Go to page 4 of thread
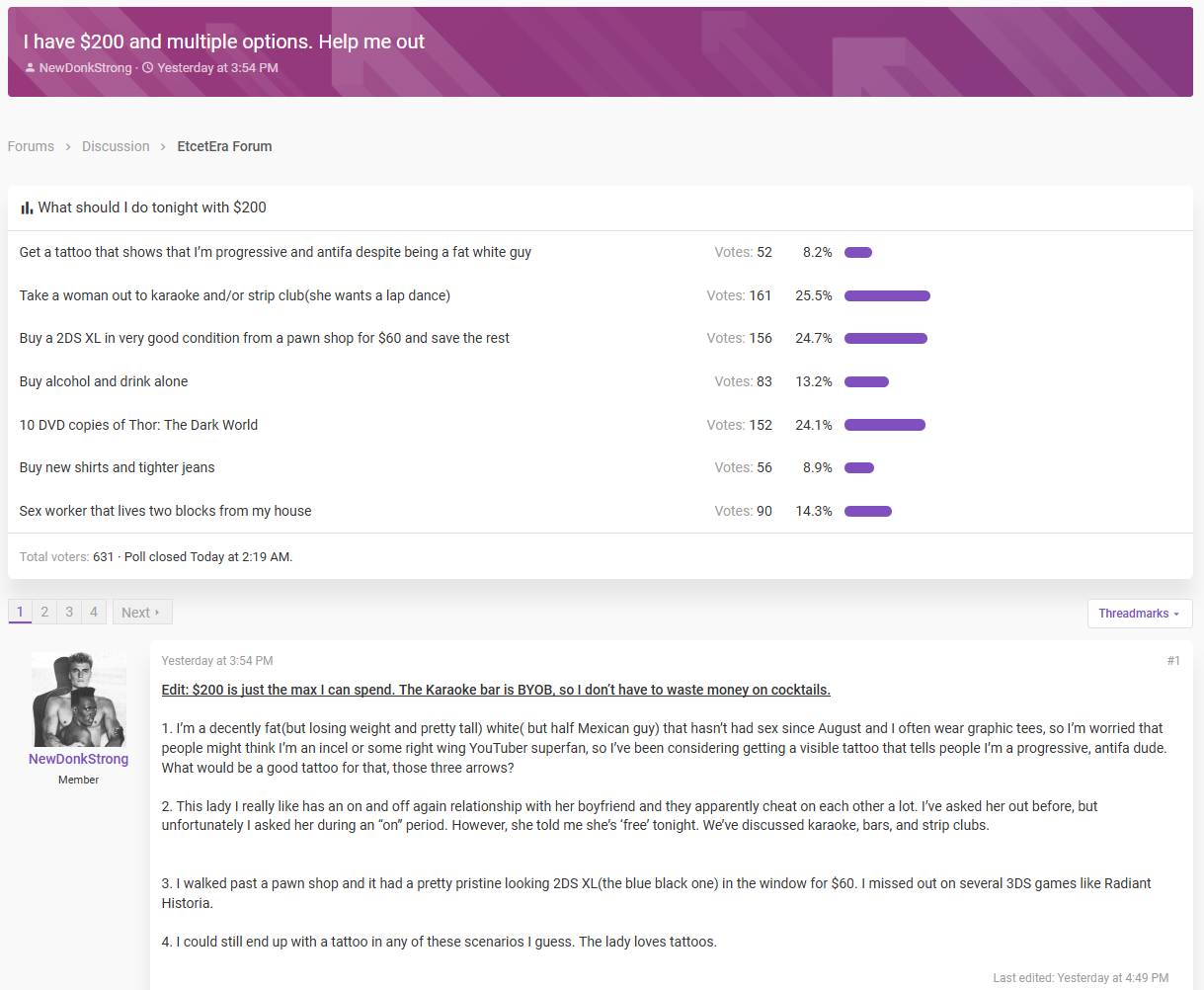1204x990 pixels. [94, 612]
